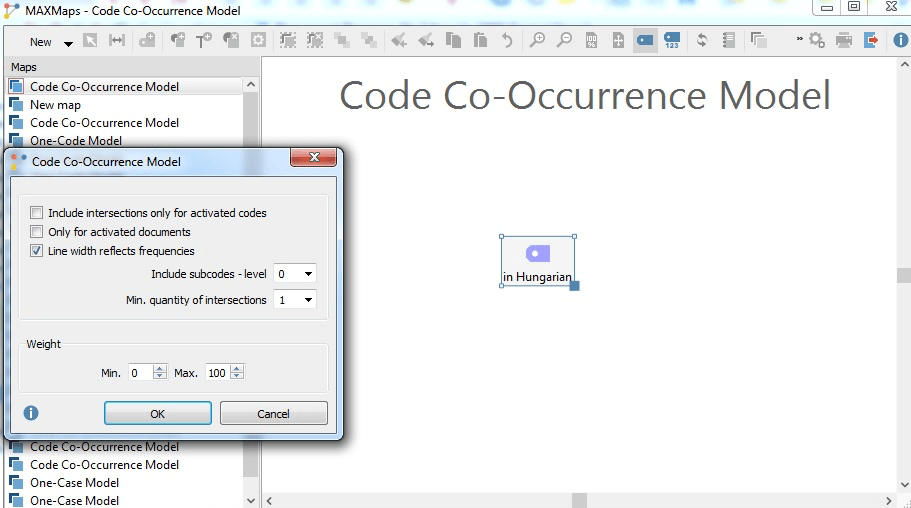Open MAXMaps settings gears icon
The image size is (911, 508).
click(x=817, y=41)
